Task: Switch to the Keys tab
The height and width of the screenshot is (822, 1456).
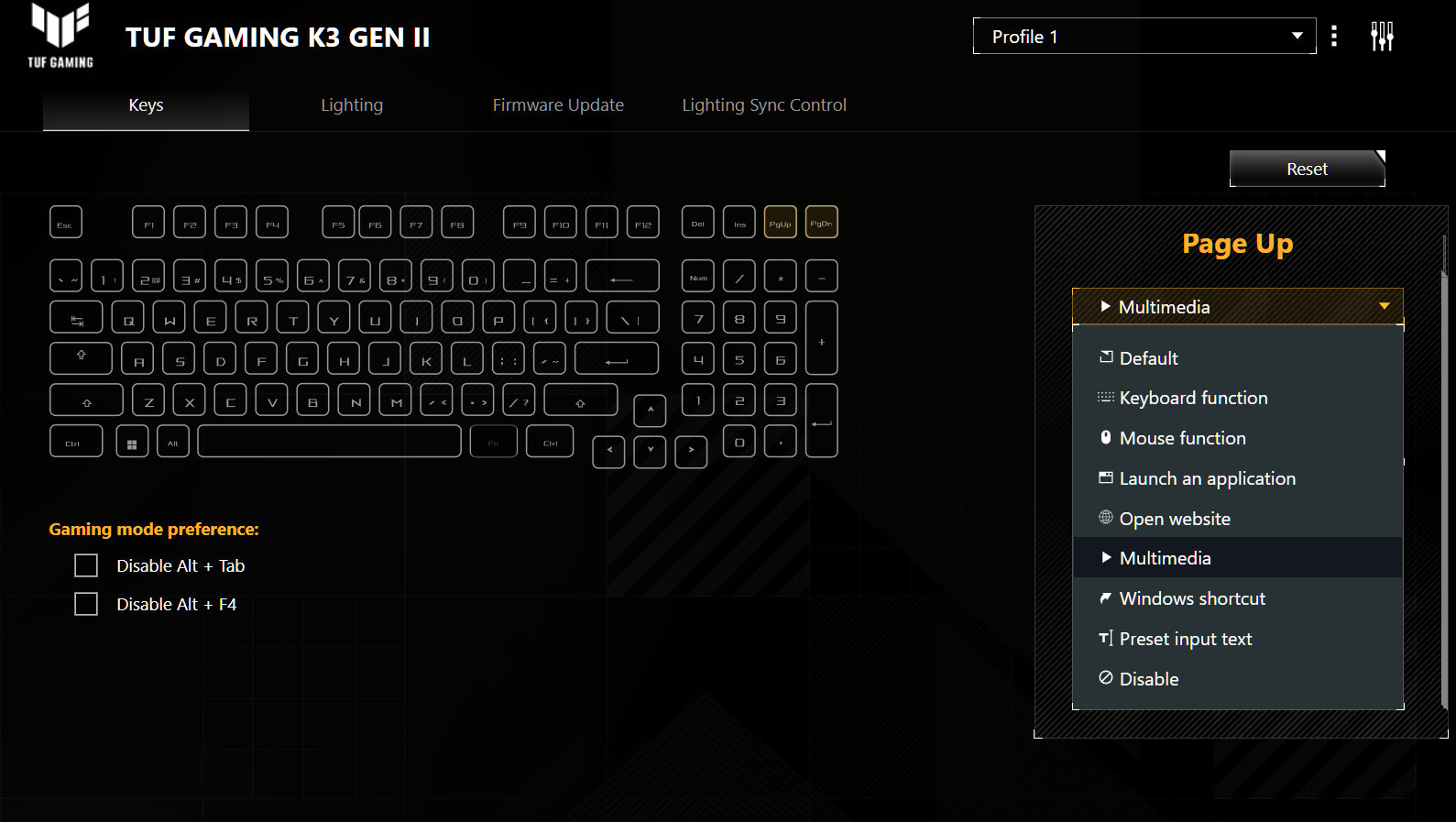Action: click(x=146, y=105)
